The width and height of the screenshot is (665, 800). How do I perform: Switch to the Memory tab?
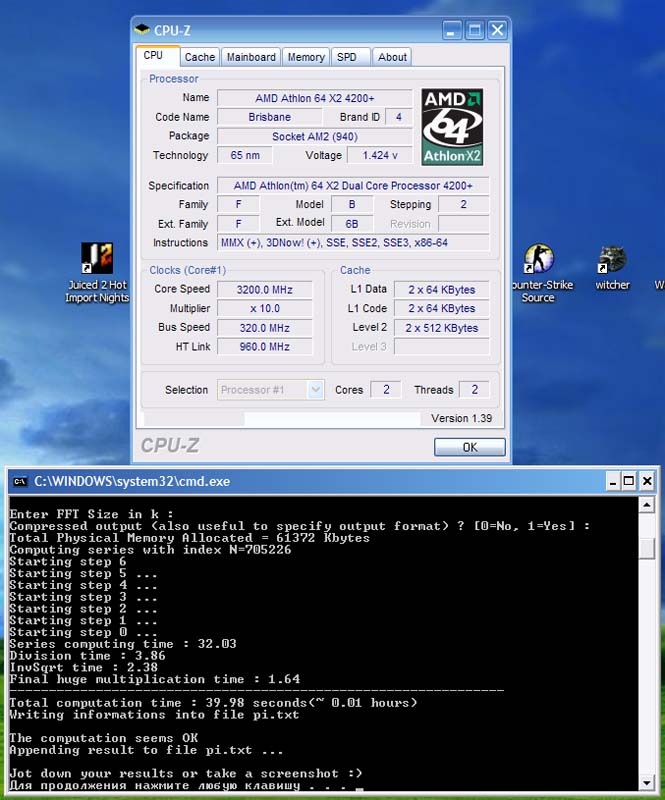(x=306, y=57)
